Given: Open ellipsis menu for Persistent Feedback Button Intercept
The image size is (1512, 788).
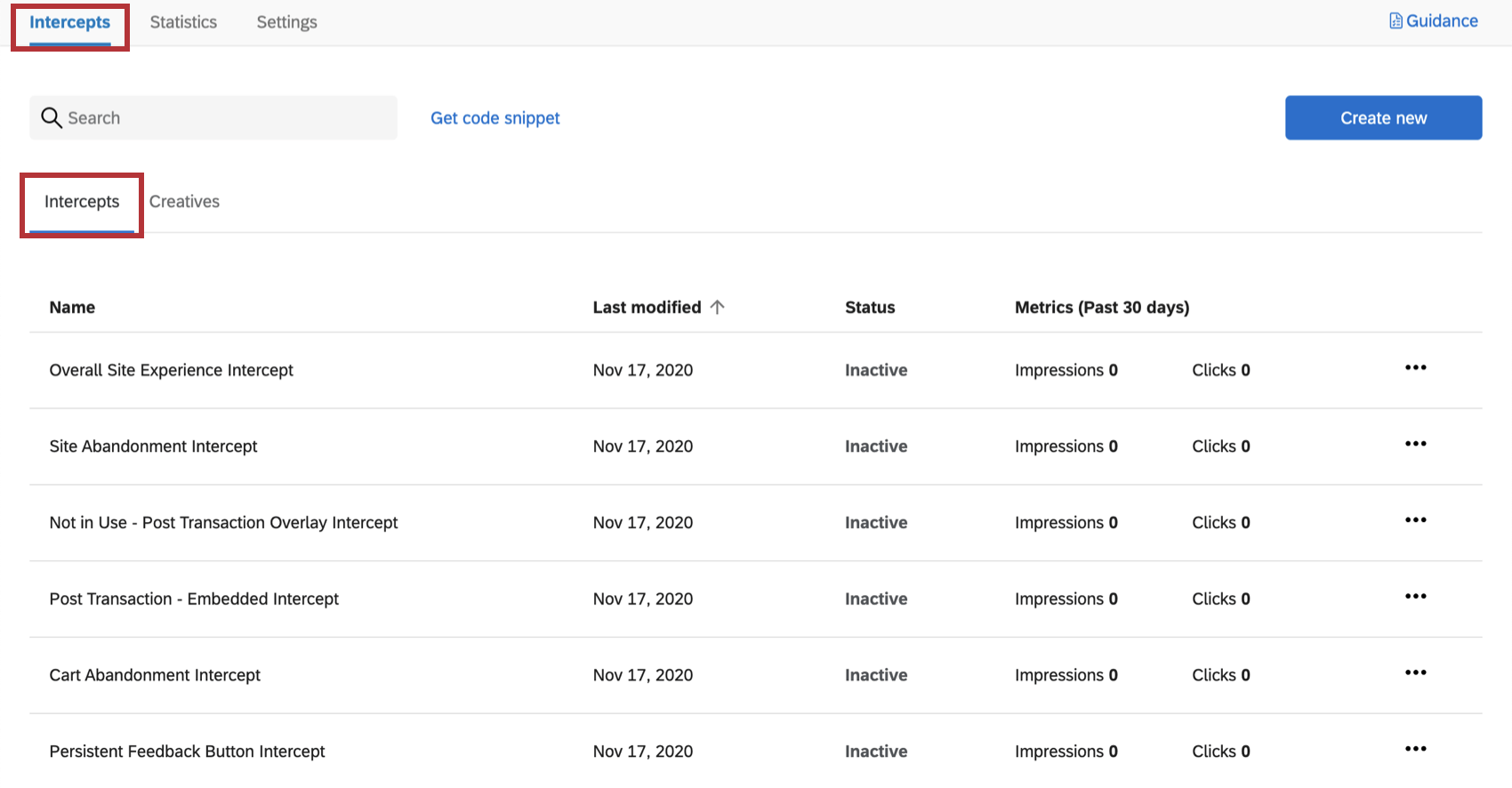Looking at the screenshot, I should tap(1415, 750).
